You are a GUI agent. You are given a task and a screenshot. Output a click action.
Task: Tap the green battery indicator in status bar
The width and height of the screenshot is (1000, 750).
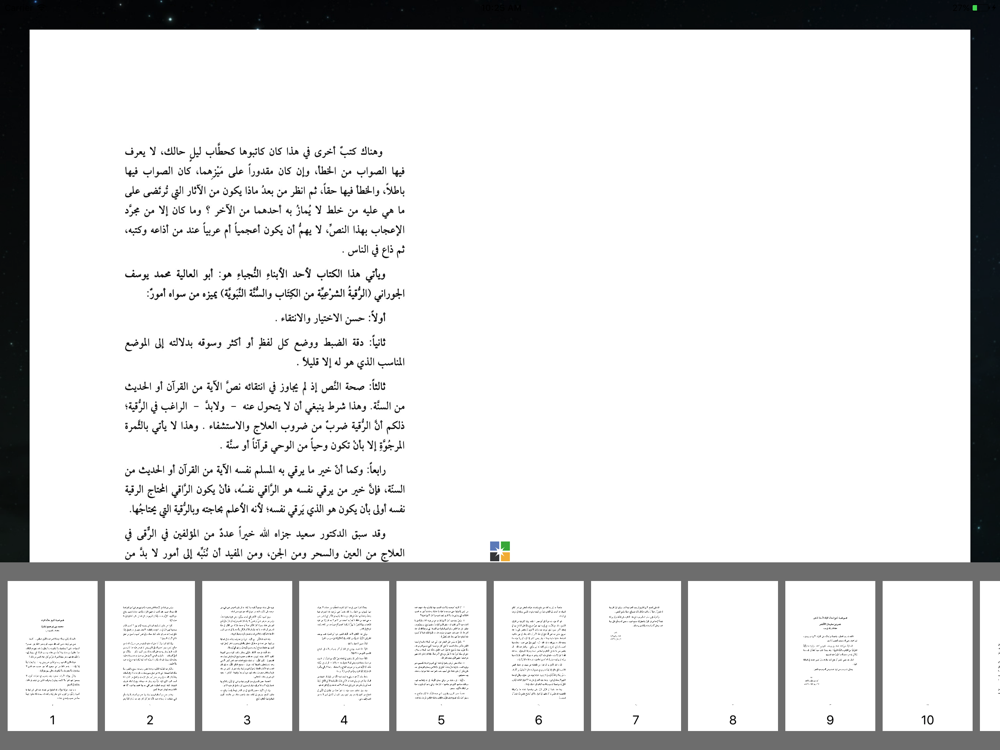974,8
